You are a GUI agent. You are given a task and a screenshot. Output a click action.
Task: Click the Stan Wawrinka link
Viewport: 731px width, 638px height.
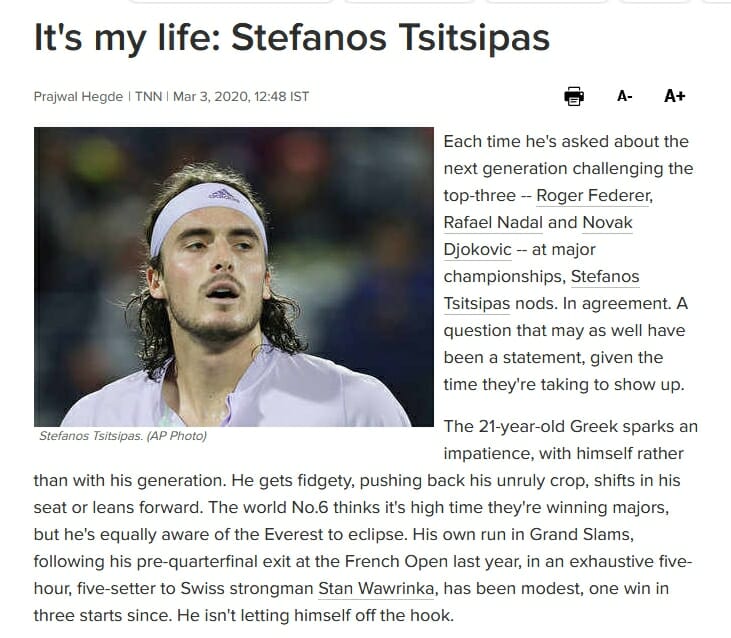[376, 589]
